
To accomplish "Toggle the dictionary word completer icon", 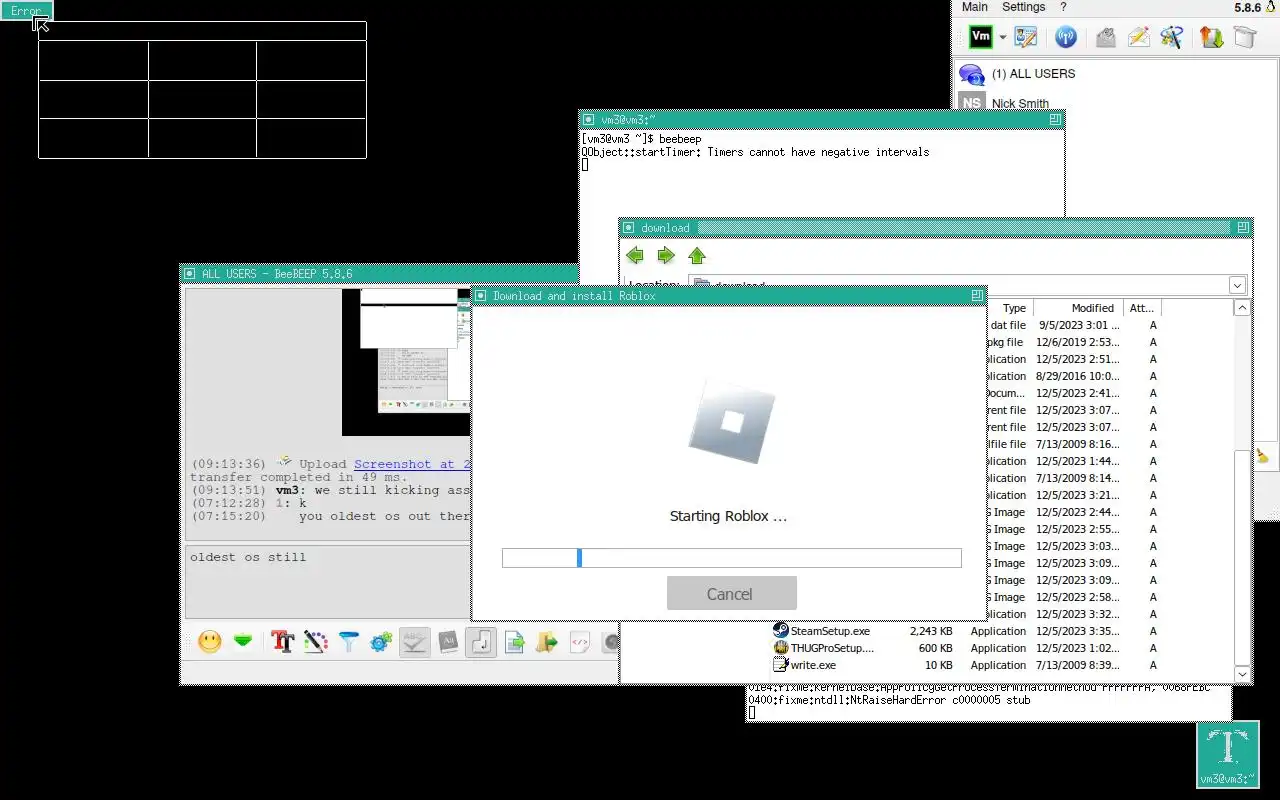I will [x=448, y=642].
